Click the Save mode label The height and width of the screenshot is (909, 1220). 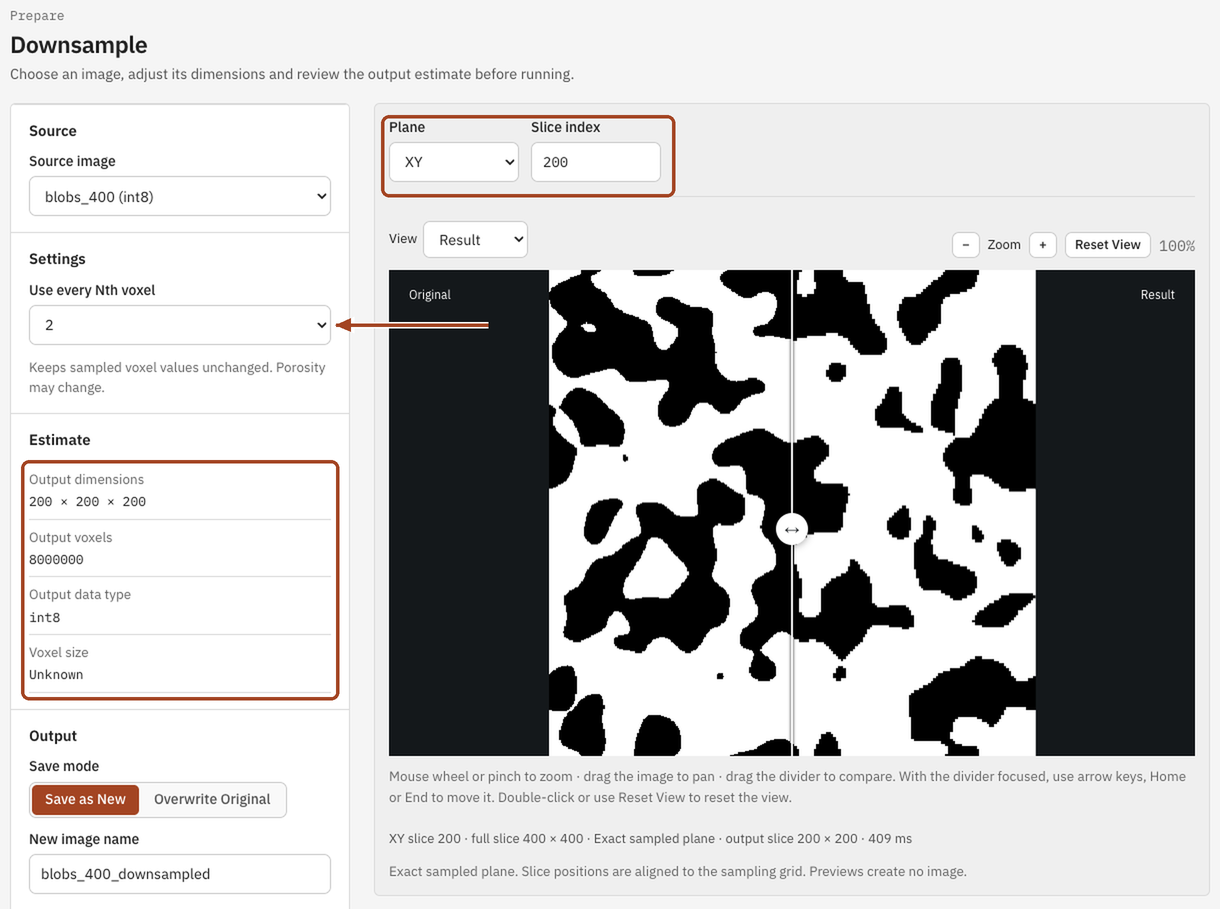tap(64, 766)
